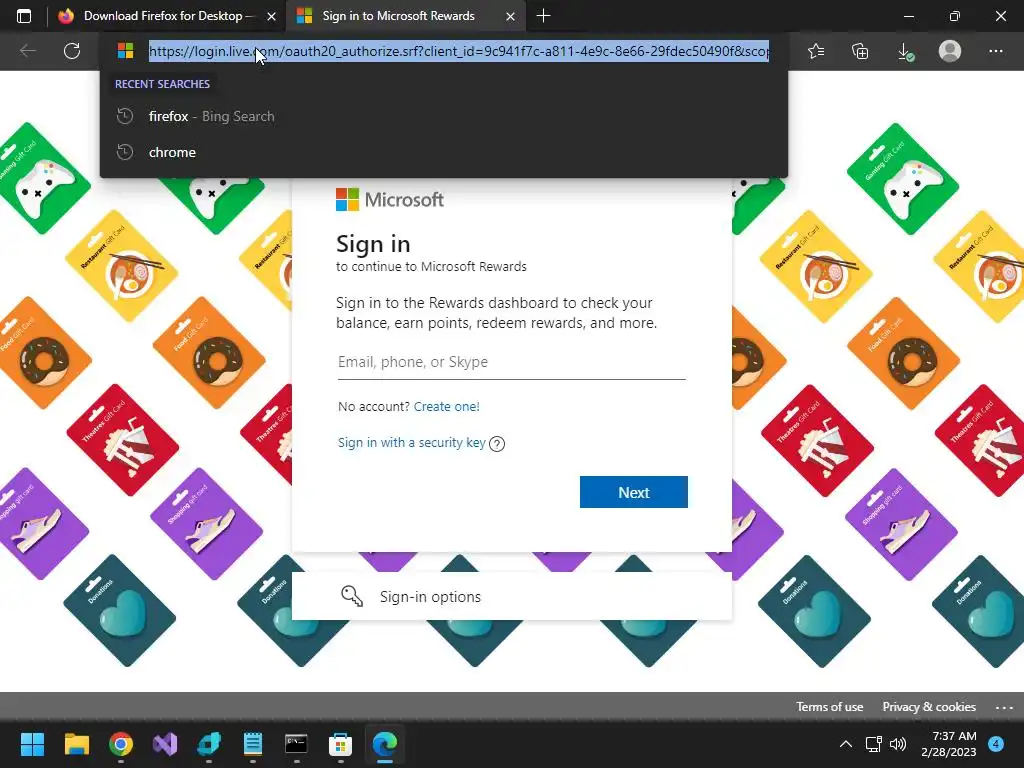Click the Microsoft Edge taskbar icon
This screenshot has width=1024, height=768.
click(x=385, y=744)
